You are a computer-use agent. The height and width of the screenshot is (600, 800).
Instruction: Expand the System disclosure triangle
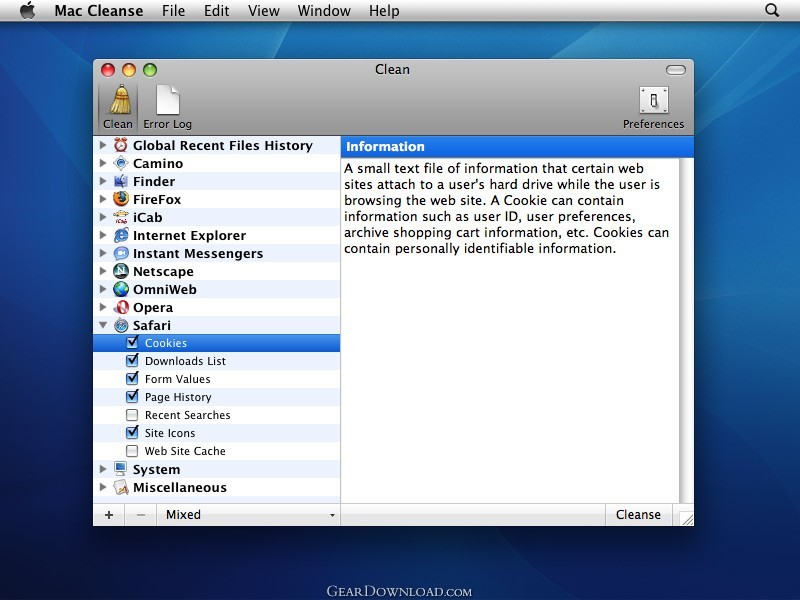103,468
